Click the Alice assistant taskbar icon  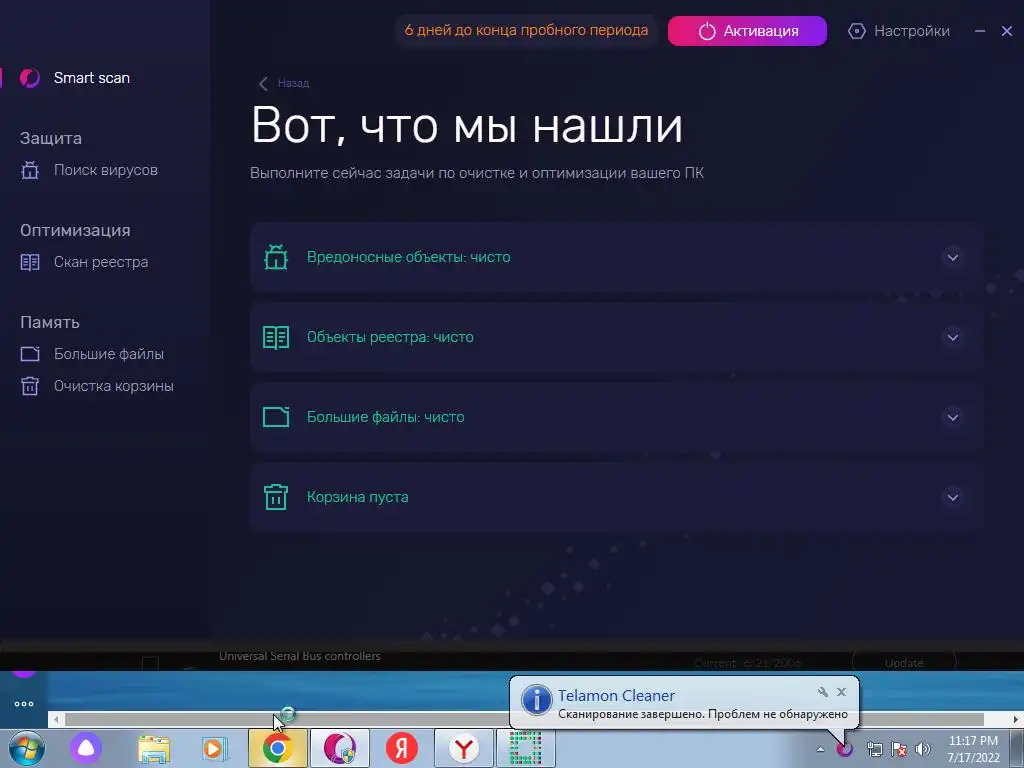click(x=86, y=748)
